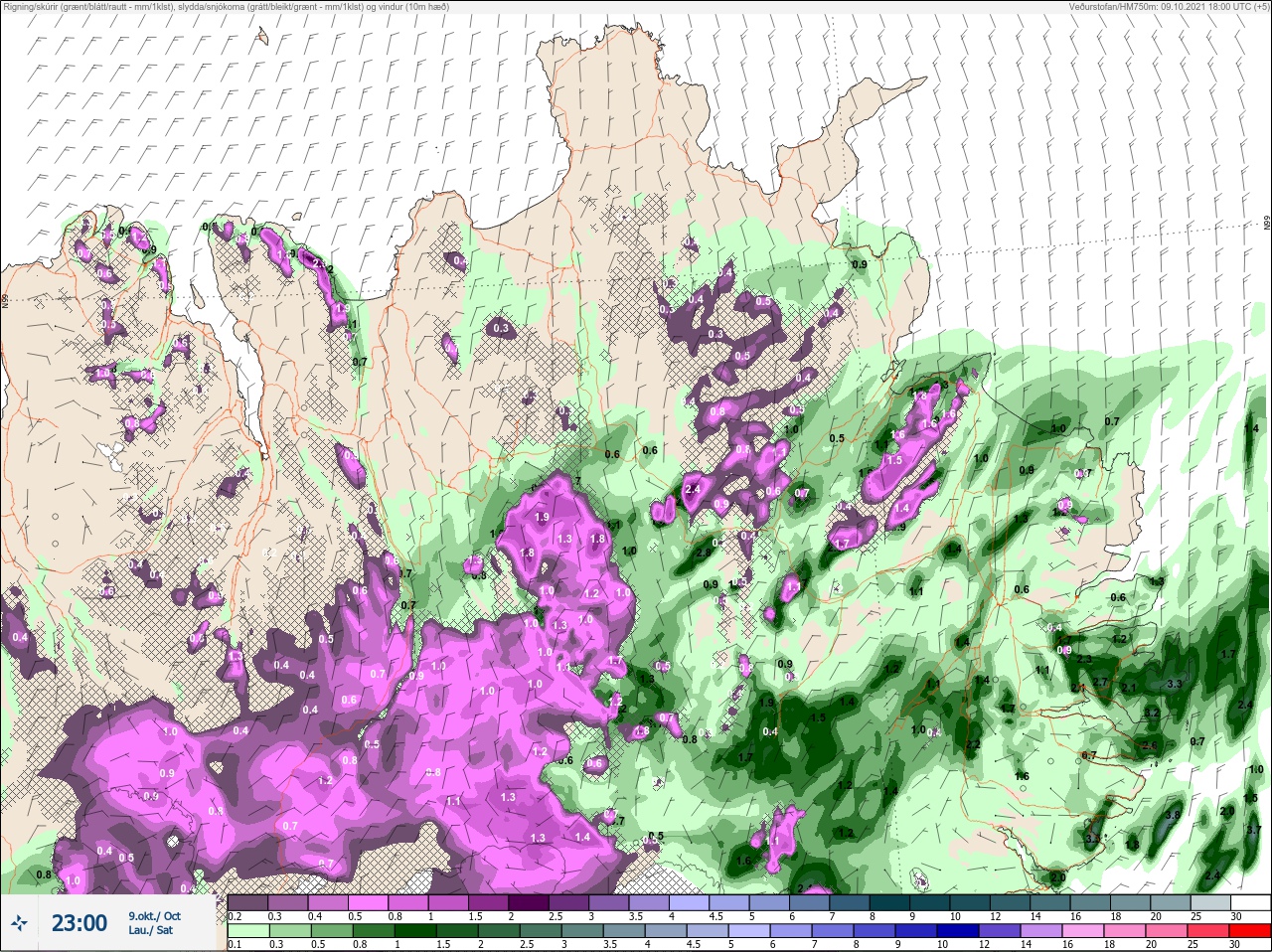Image resolution: width=1272 pixels, height=952 pixels.
Task: Pick the white swatch ending the snow legend
Action: pos(1251,902)
